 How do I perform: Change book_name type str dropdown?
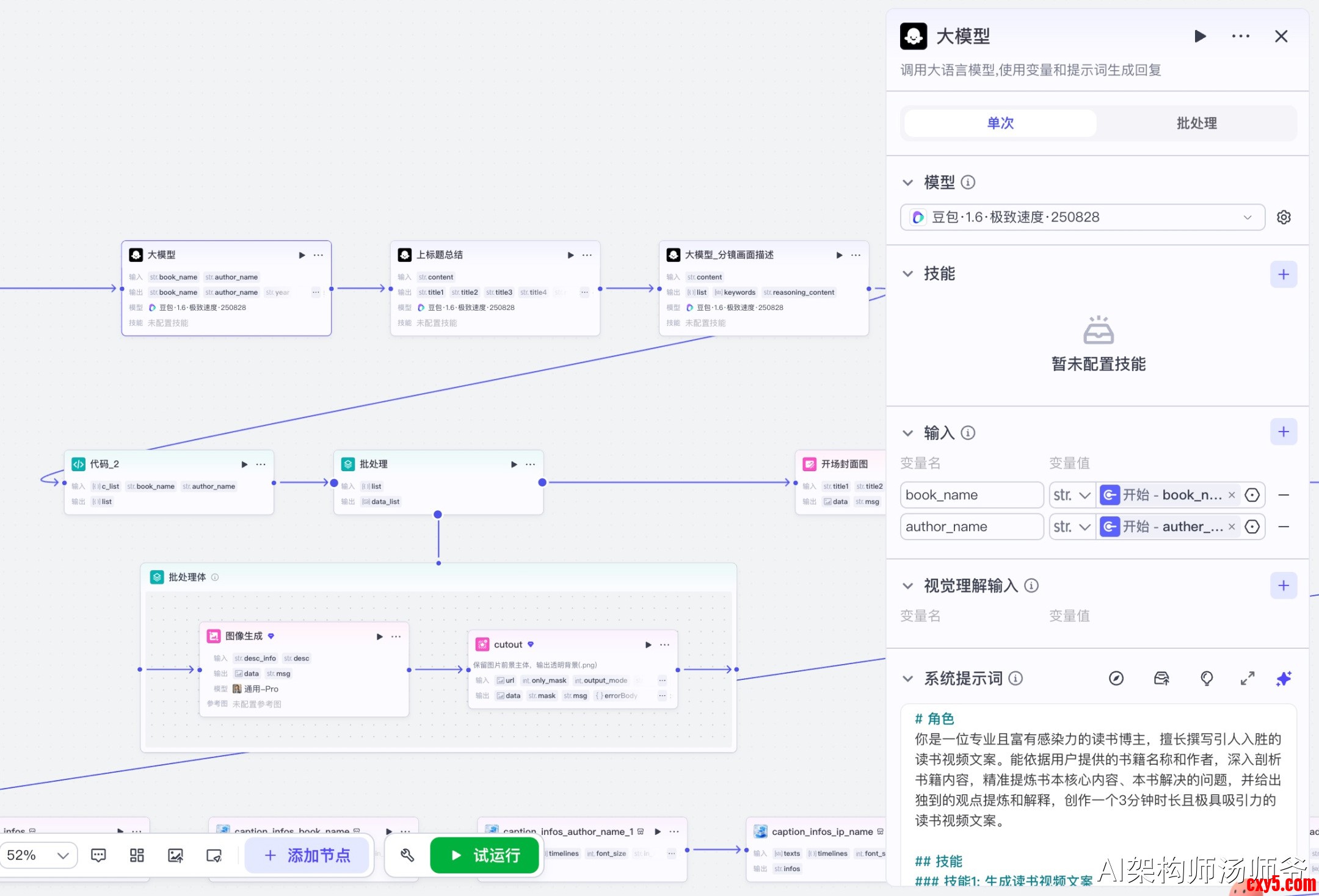(1071, 495)
